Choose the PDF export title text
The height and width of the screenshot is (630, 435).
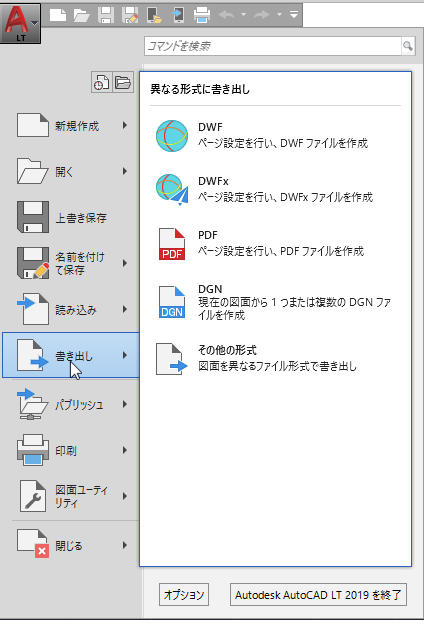pos(208,235)
